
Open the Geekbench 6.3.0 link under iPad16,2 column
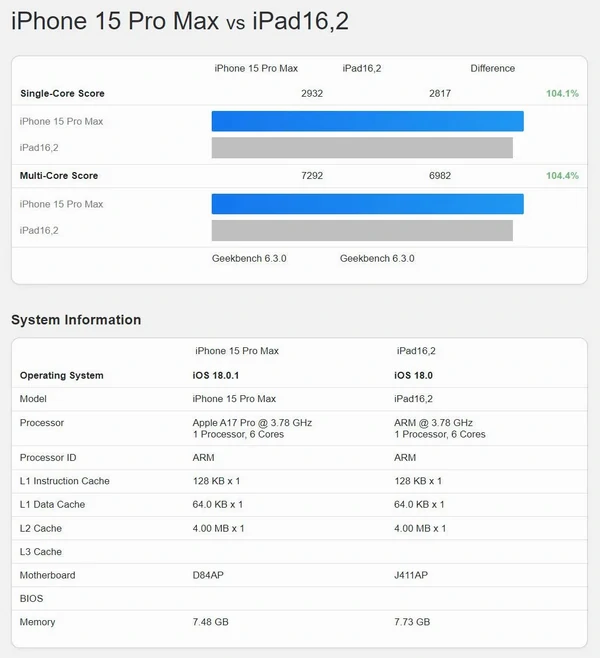point(377,258)
